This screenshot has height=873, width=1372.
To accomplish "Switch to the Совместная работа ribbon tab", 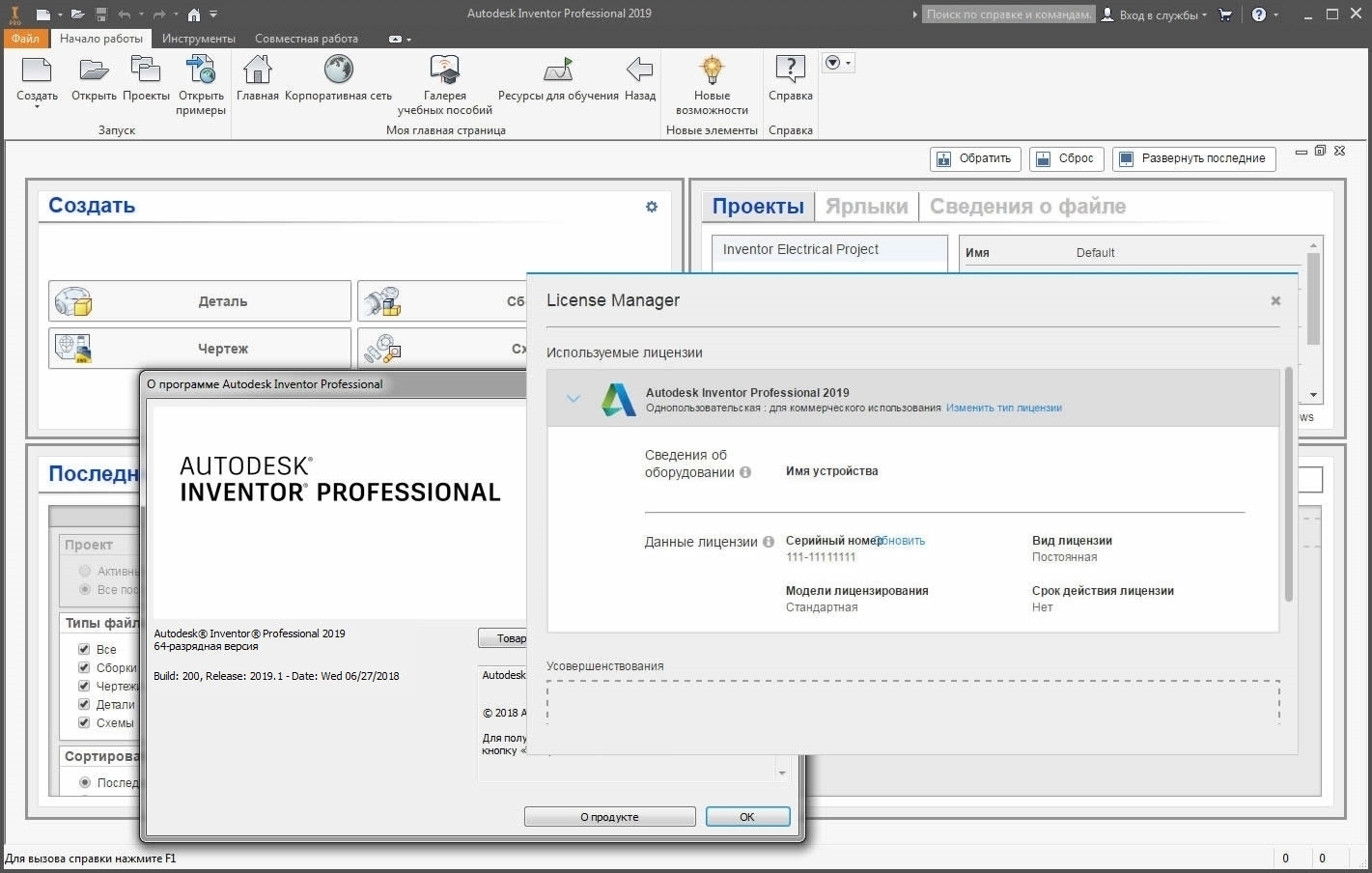I will 306,39.
